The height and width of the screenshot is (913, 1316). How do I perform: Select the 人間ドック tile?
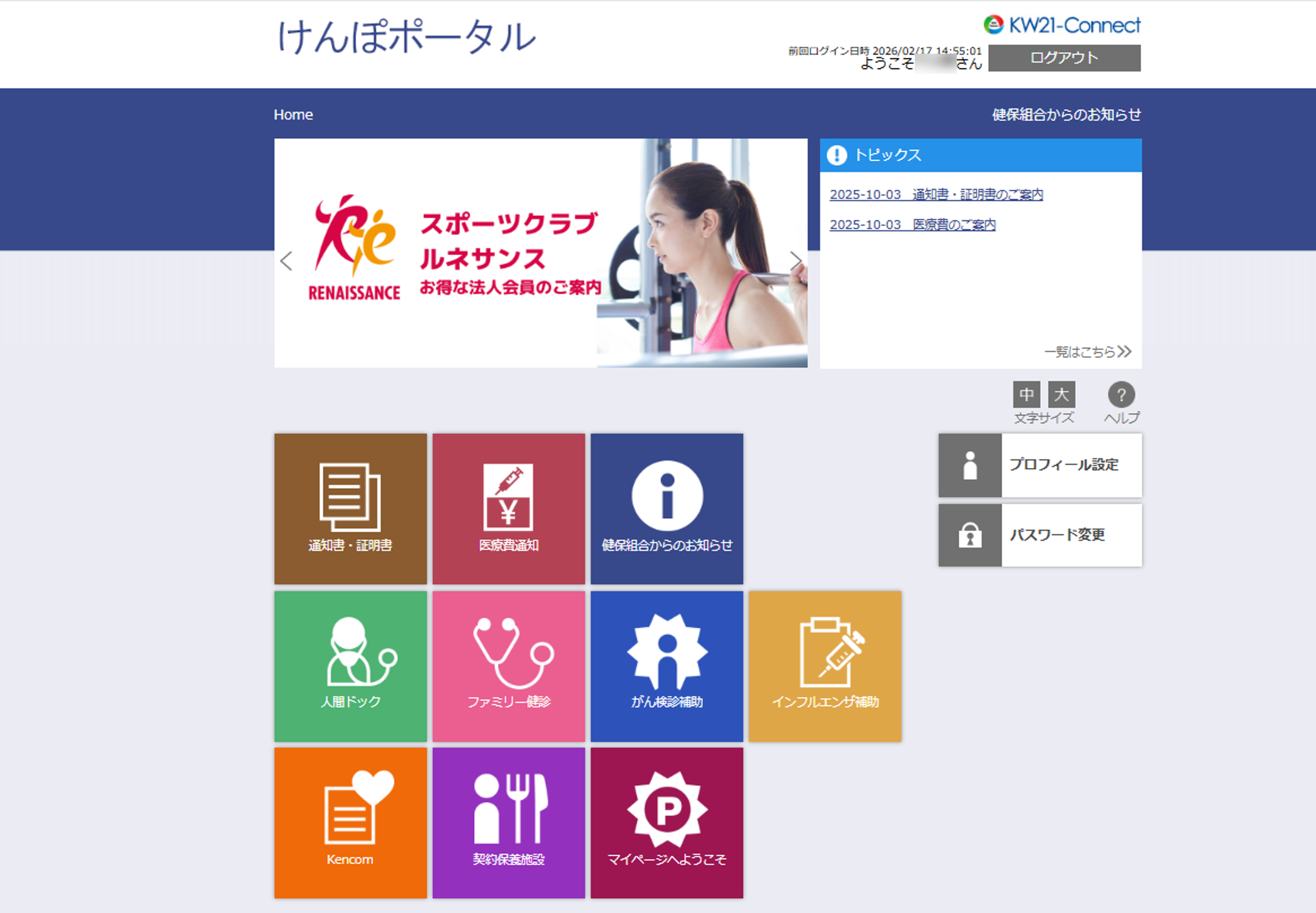tap(350, 666)
